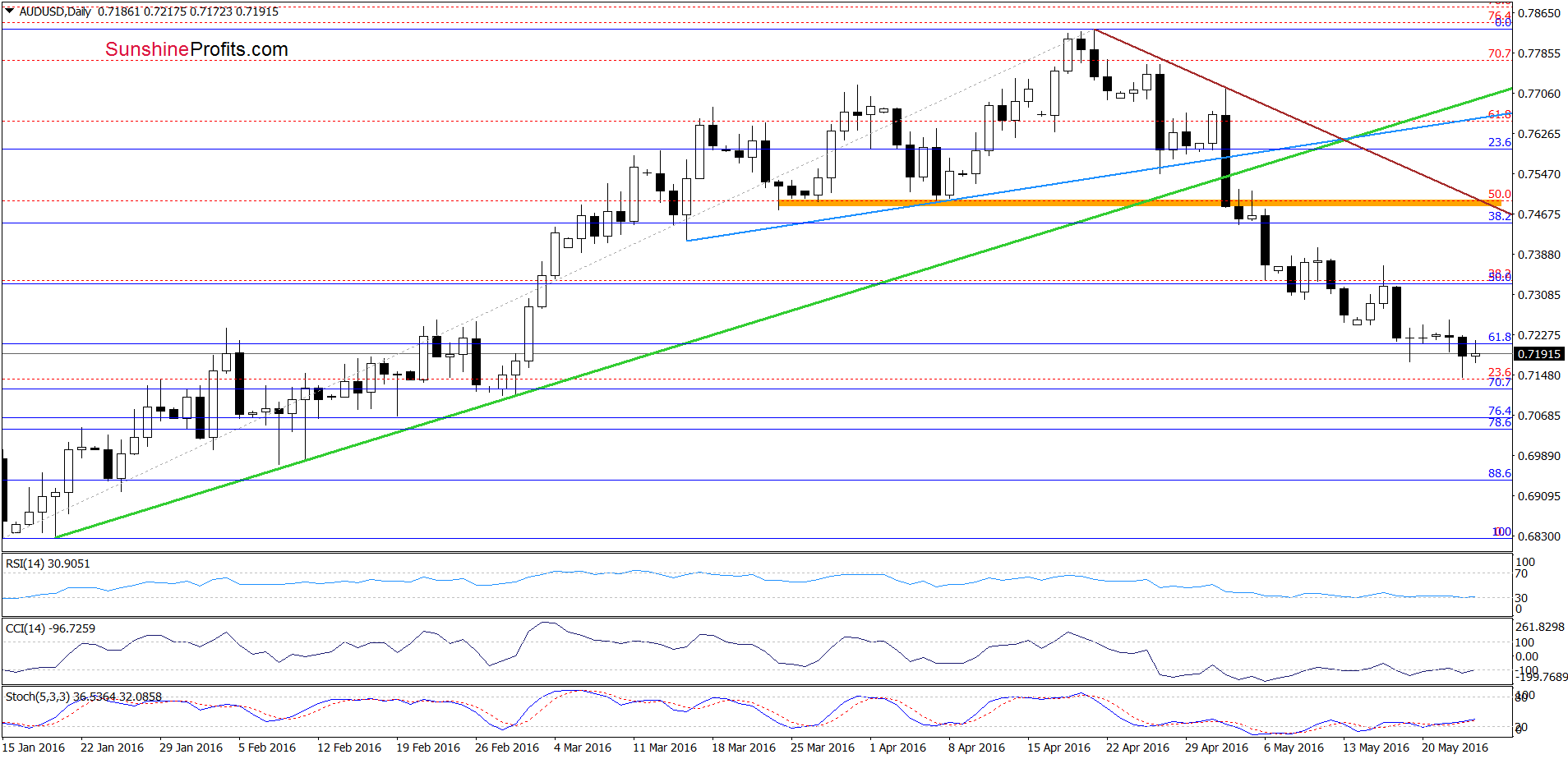Click the blue 61.8 Fibonacci label near 0.72275
Viewport: 1568px width, 759px height.
(x=1500, y=337)
